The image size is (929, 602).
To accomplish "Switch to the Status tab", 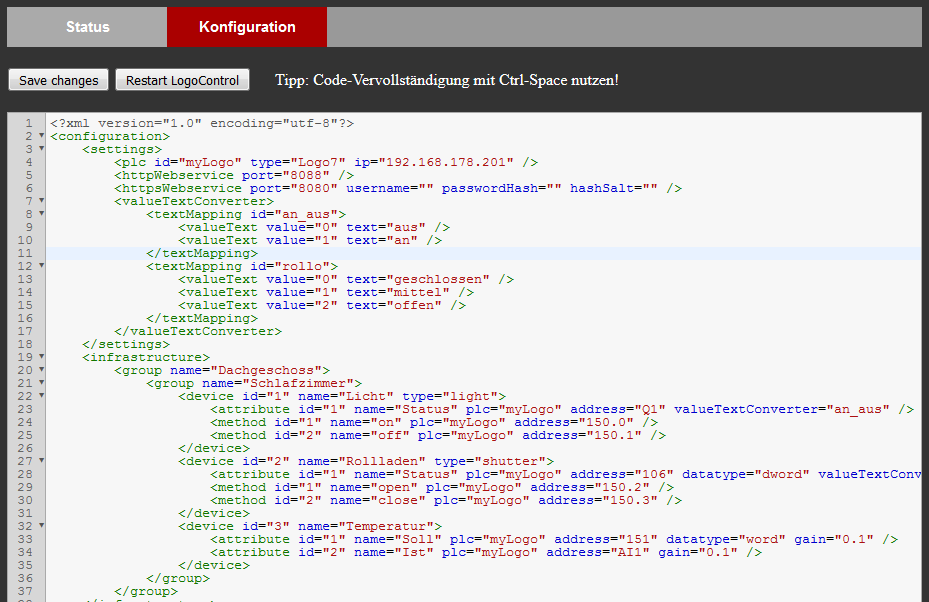I will pos(87,27).
